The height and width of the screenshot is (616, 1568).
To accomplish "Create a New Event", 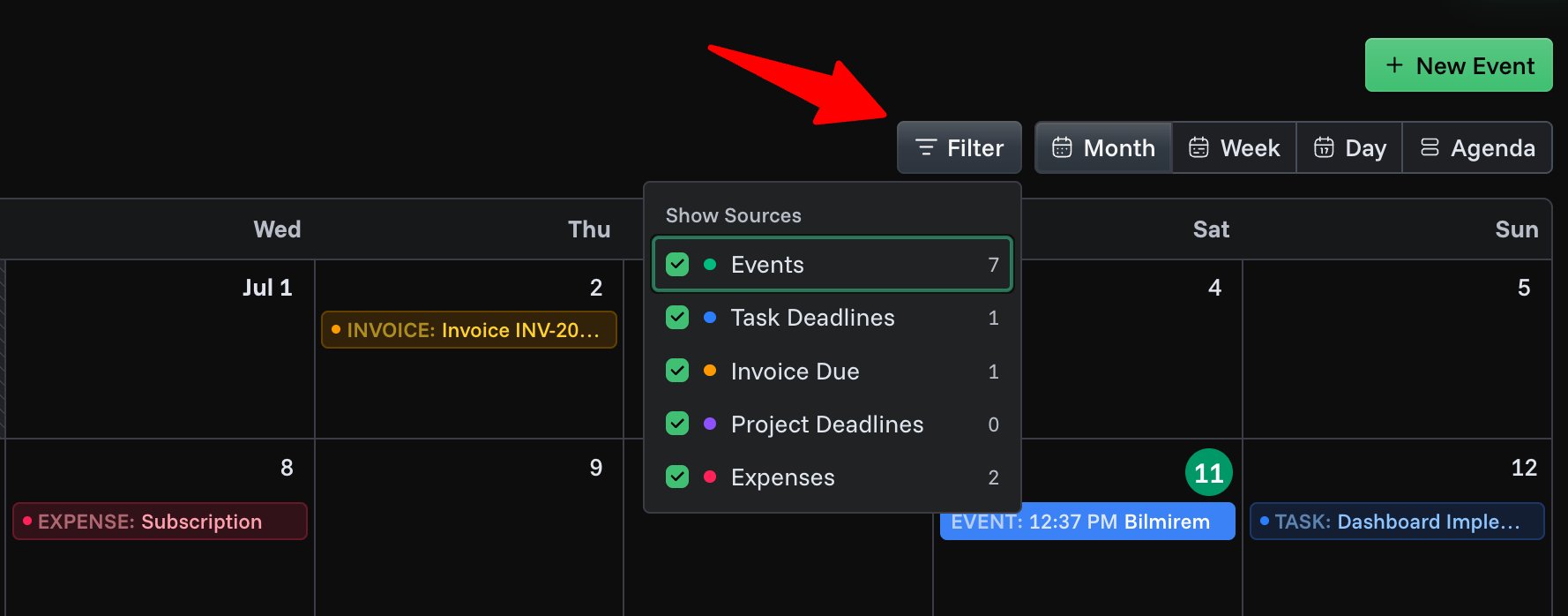I will click(1459, 65).
